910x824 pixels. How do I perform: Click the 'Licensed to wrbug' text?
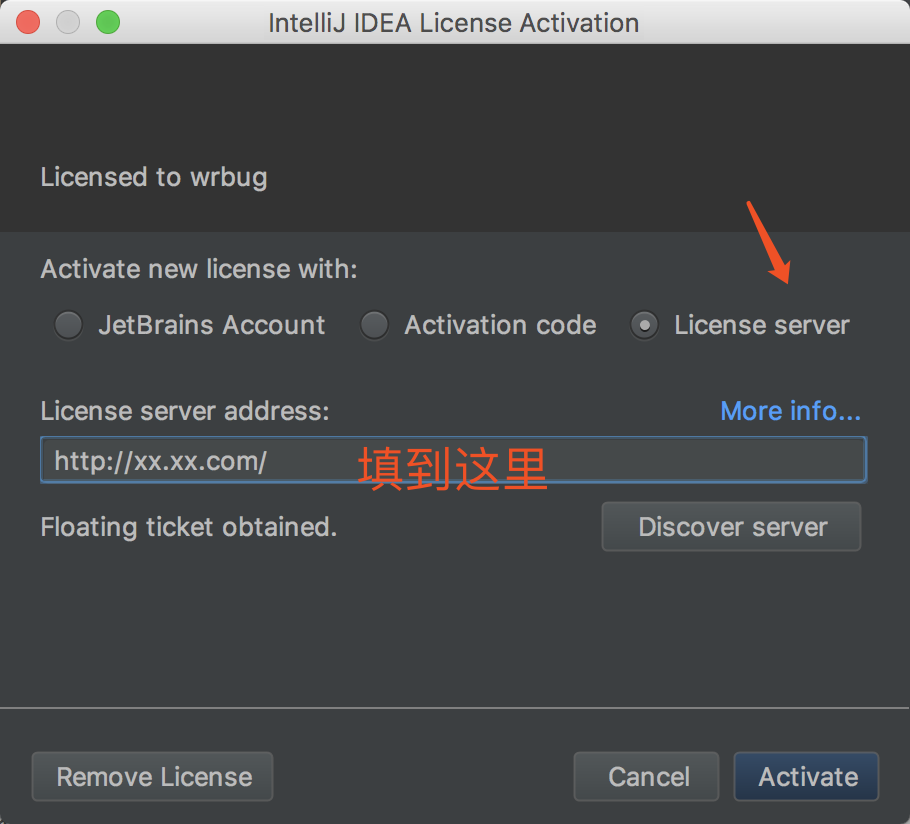154,177
